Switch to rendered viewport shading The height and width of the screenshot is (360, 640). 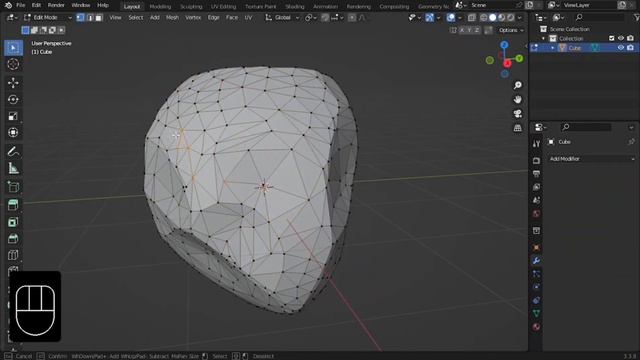pyautogui.click(x=511, y=18)
